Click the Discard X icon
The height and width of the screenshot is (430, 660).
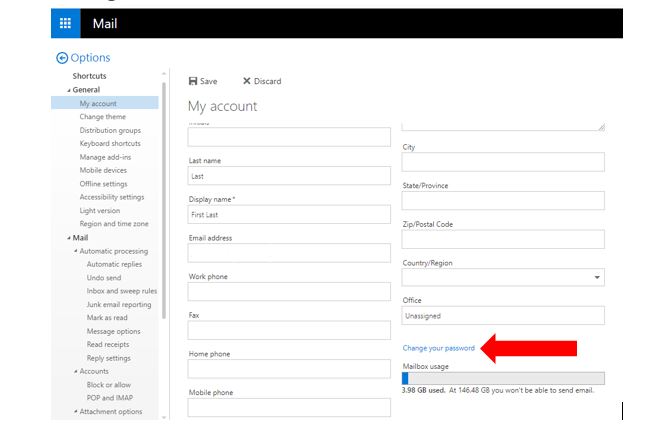pos(247,81)
